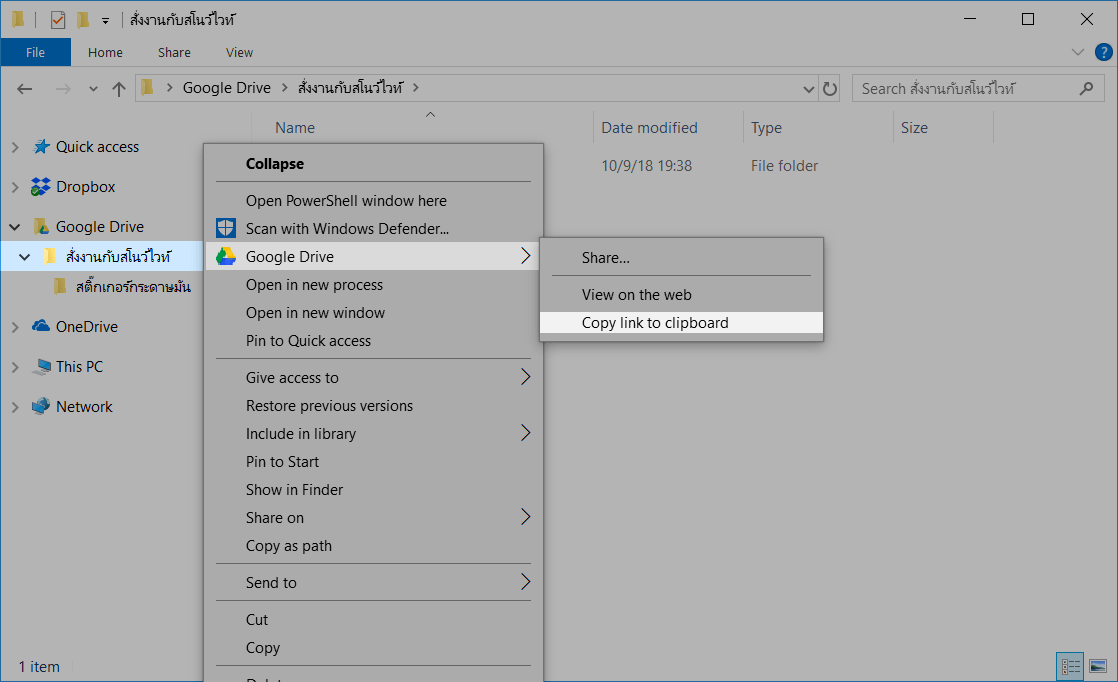Screen dimensions: 1118x682
Task: Go forward with the right arrow
Action: click(63, 88)
